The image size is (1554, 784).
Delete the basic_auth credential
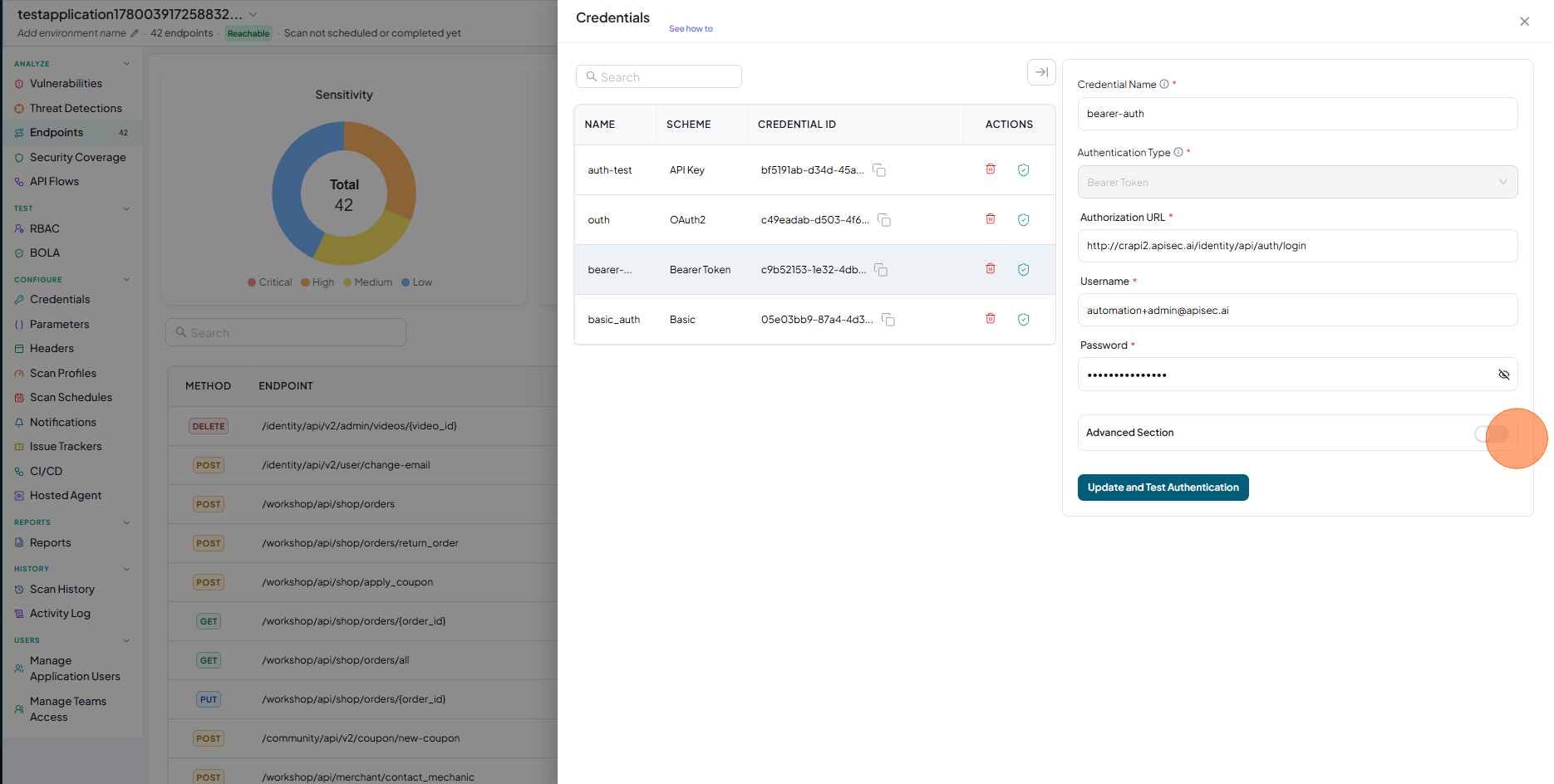[991, 319]
